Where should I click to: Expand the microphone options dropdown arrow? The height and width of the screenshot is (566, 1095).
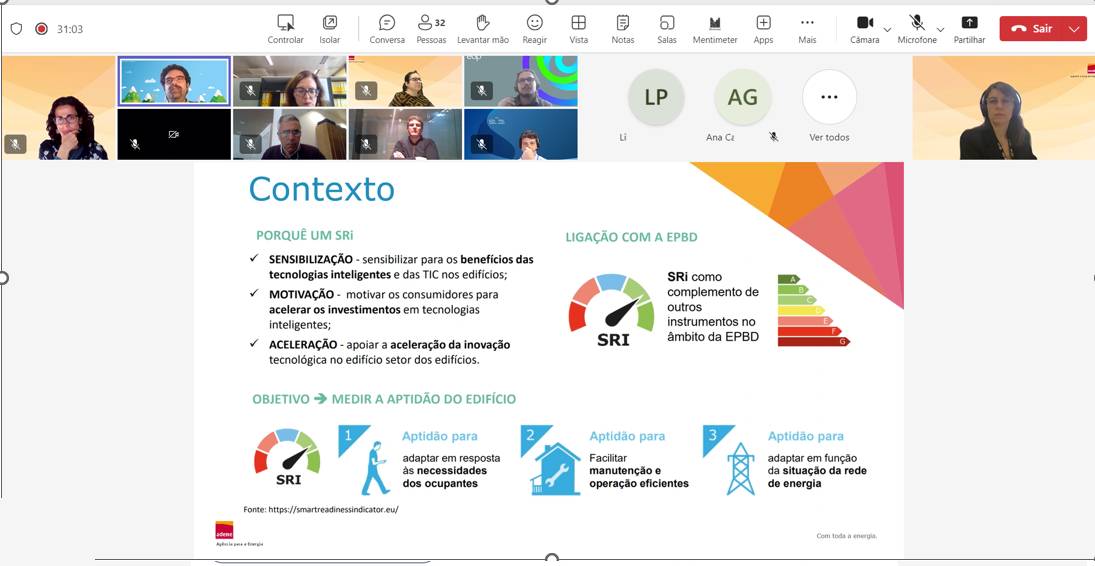point(940,30)
